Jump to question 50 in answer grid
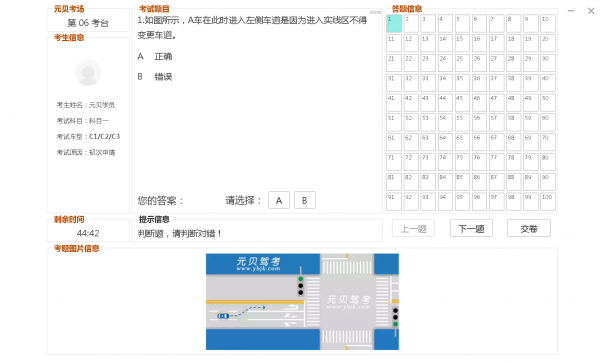Image resolution: width=600 pixels, height=363 pixels. click(x=548, y=103)
